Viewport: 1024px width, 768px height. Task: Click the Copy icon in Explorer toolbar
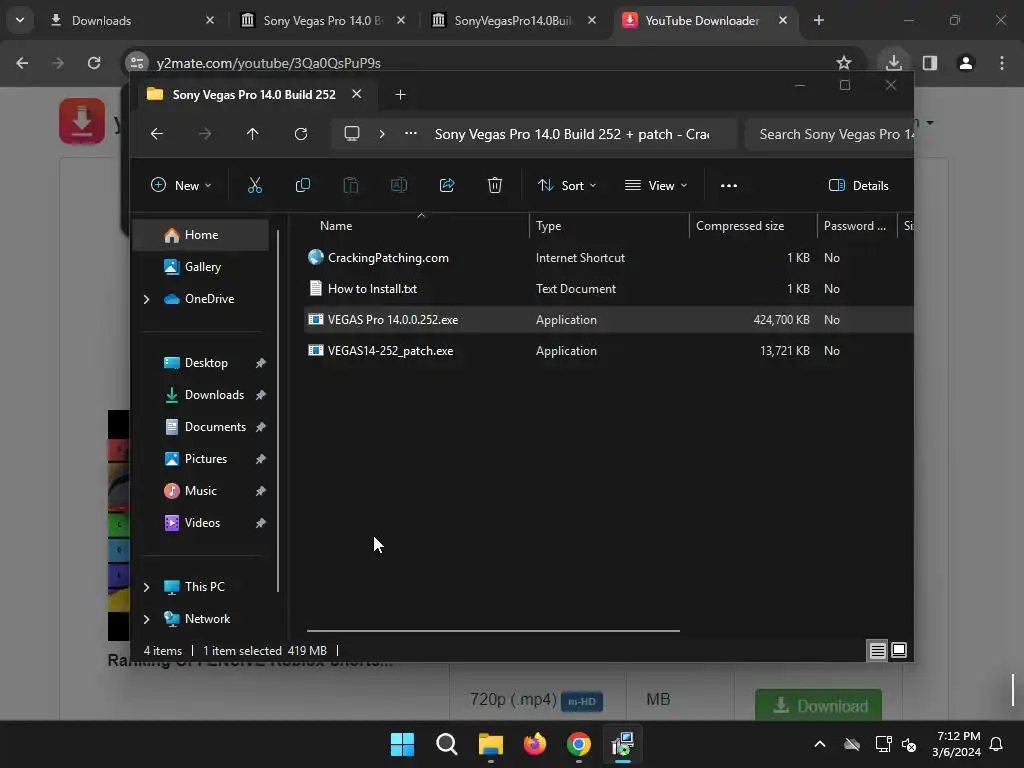pos(302,185)
